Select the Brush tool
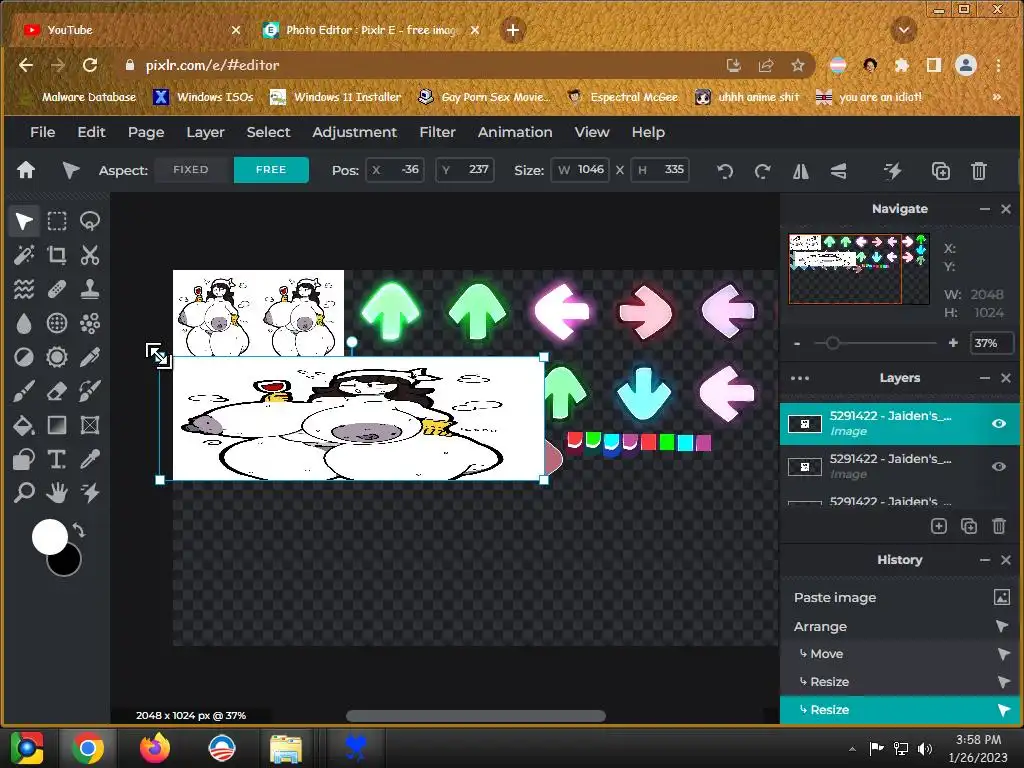1024x768 pixels. pos(24,391)
